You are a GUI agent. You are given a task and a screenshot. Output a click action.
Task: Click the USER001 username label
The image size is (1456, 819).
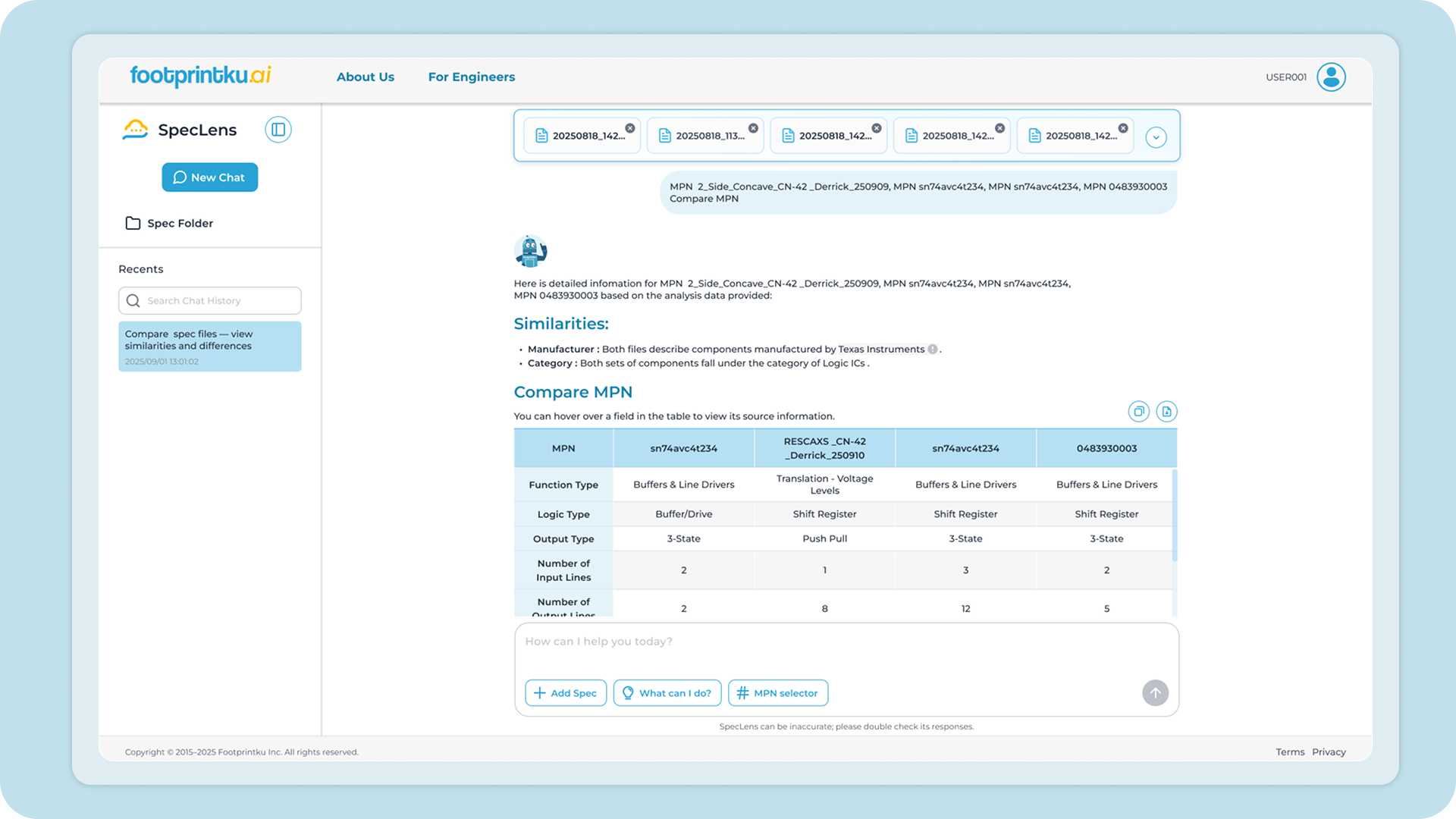(1286, 77)
